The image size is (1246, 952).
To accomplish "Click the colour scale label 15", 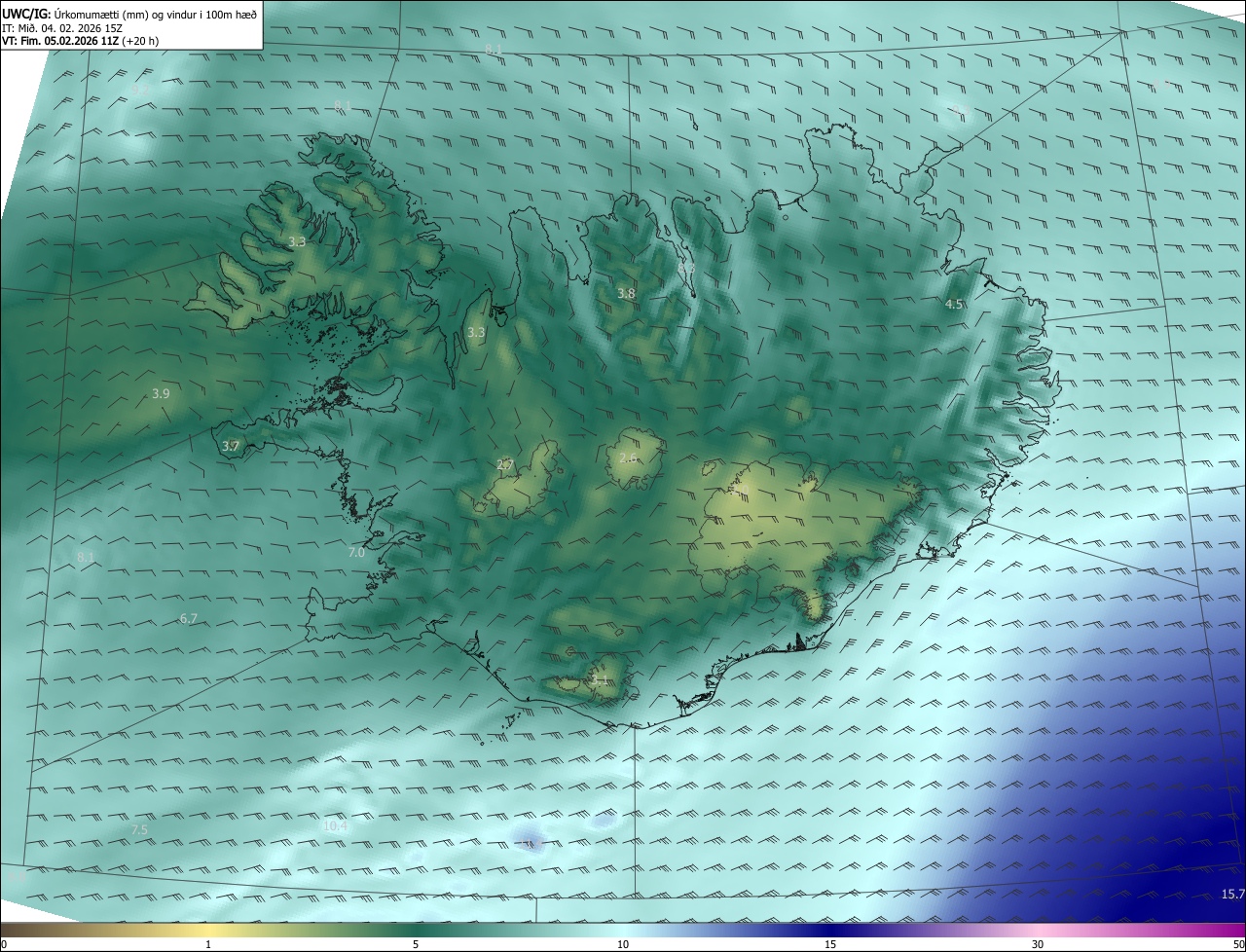I will (x=830, y=945).
